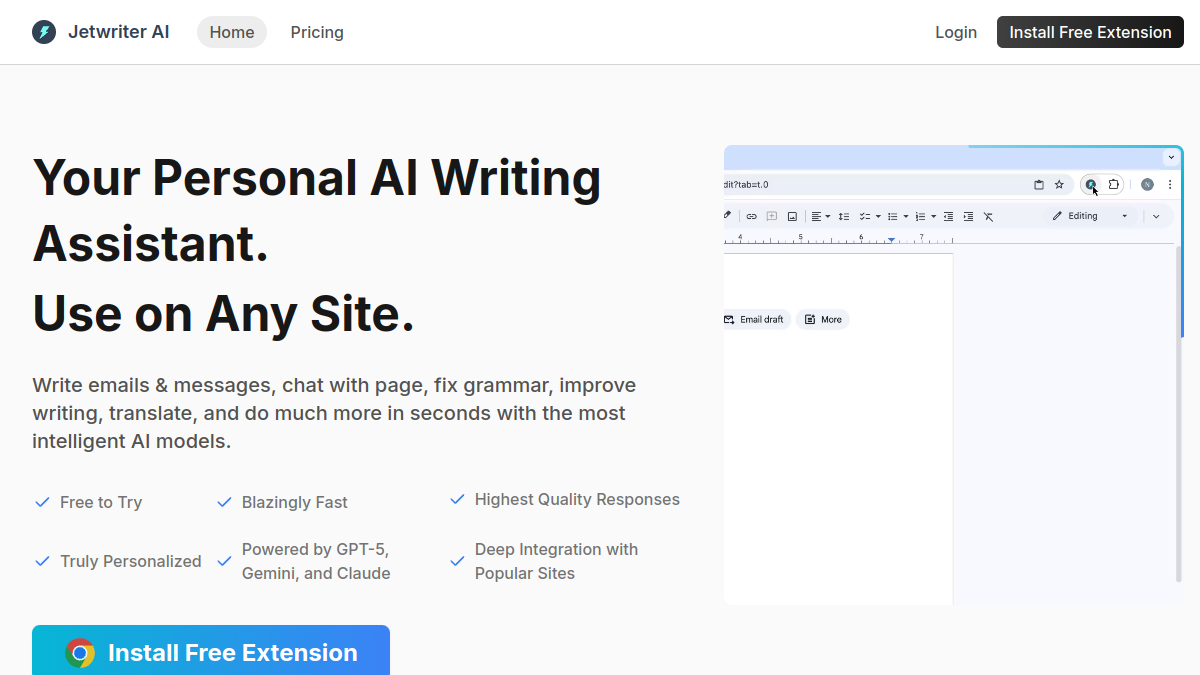Click the More chip in the demo
Viewport: 1200px width, 675px height.
pos(822,320)
